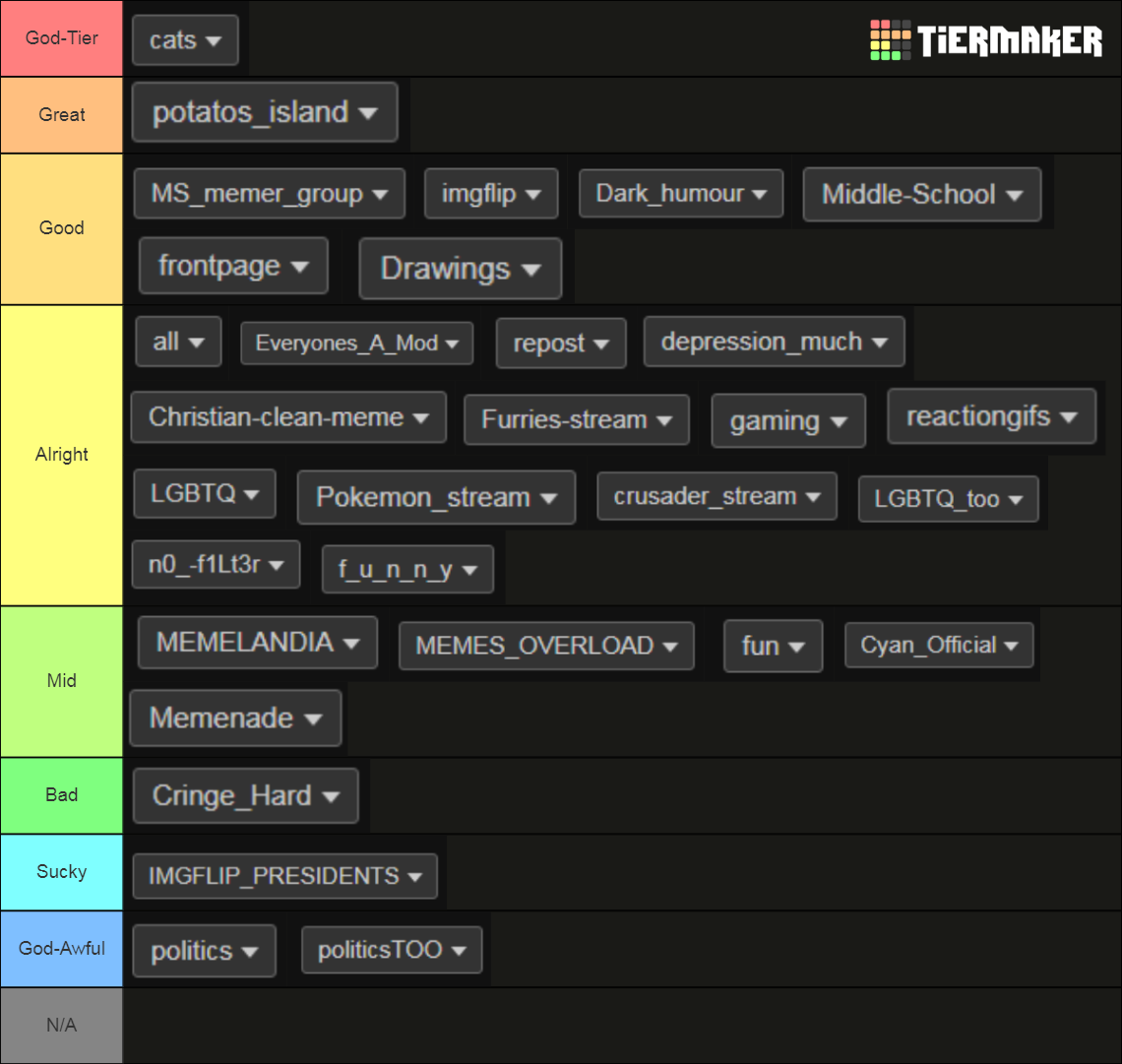1122x1064 pixels.
Task: Select the Sucky cyan tier label
Action: click(62, 871)
